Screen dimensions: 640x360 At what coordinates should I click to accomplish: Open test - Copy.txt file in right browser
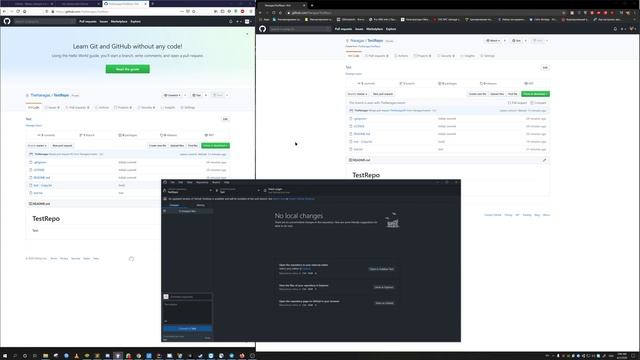[362, 142]
